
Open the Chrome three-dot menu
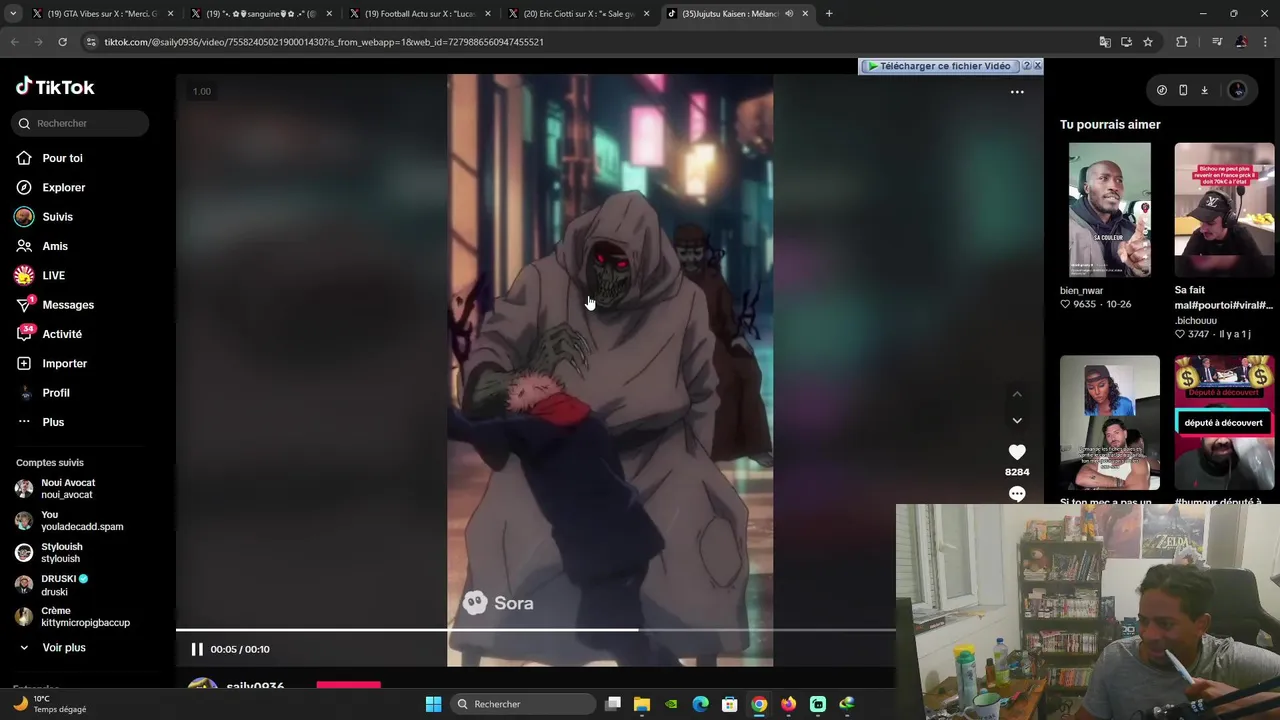coord(1265,42)
